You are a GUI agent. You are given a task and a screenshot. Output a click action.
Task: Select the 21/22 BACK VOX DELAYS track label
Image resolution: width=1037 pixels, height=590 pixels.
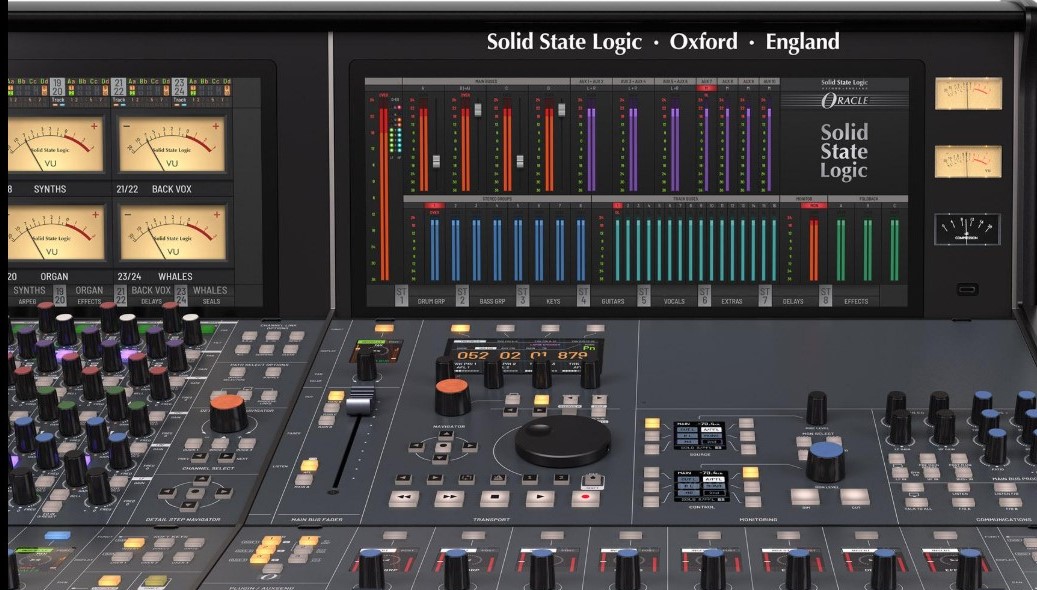[144, 295]
